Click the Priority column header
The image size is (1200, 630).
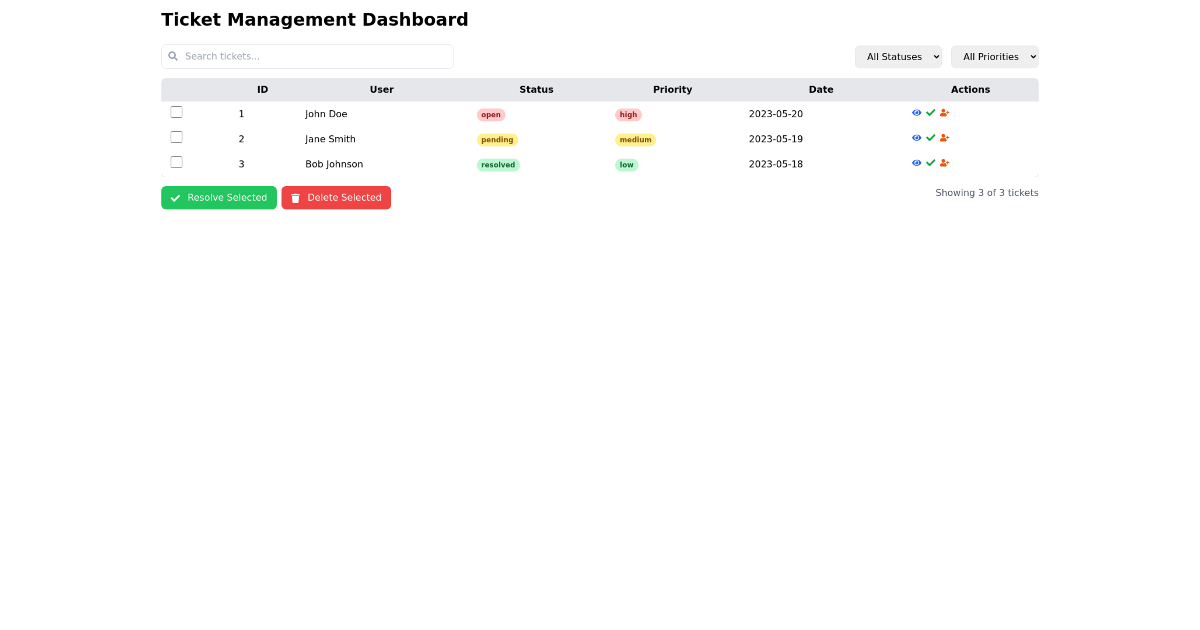[672, 89]
